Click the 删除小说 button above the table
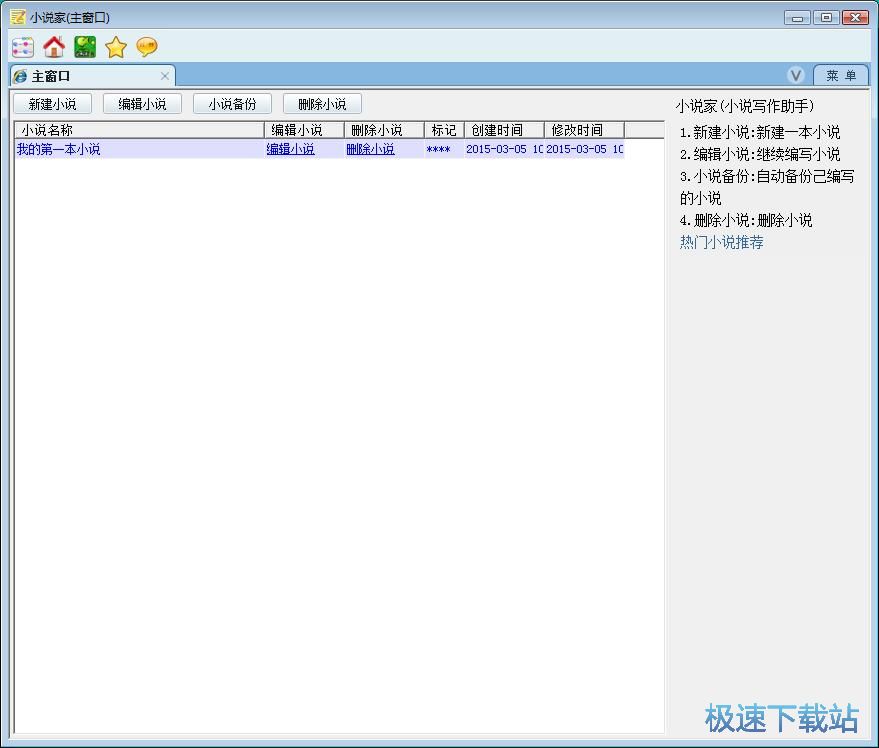Viewport: 879px width, 748px height. (x=322, y=104)
